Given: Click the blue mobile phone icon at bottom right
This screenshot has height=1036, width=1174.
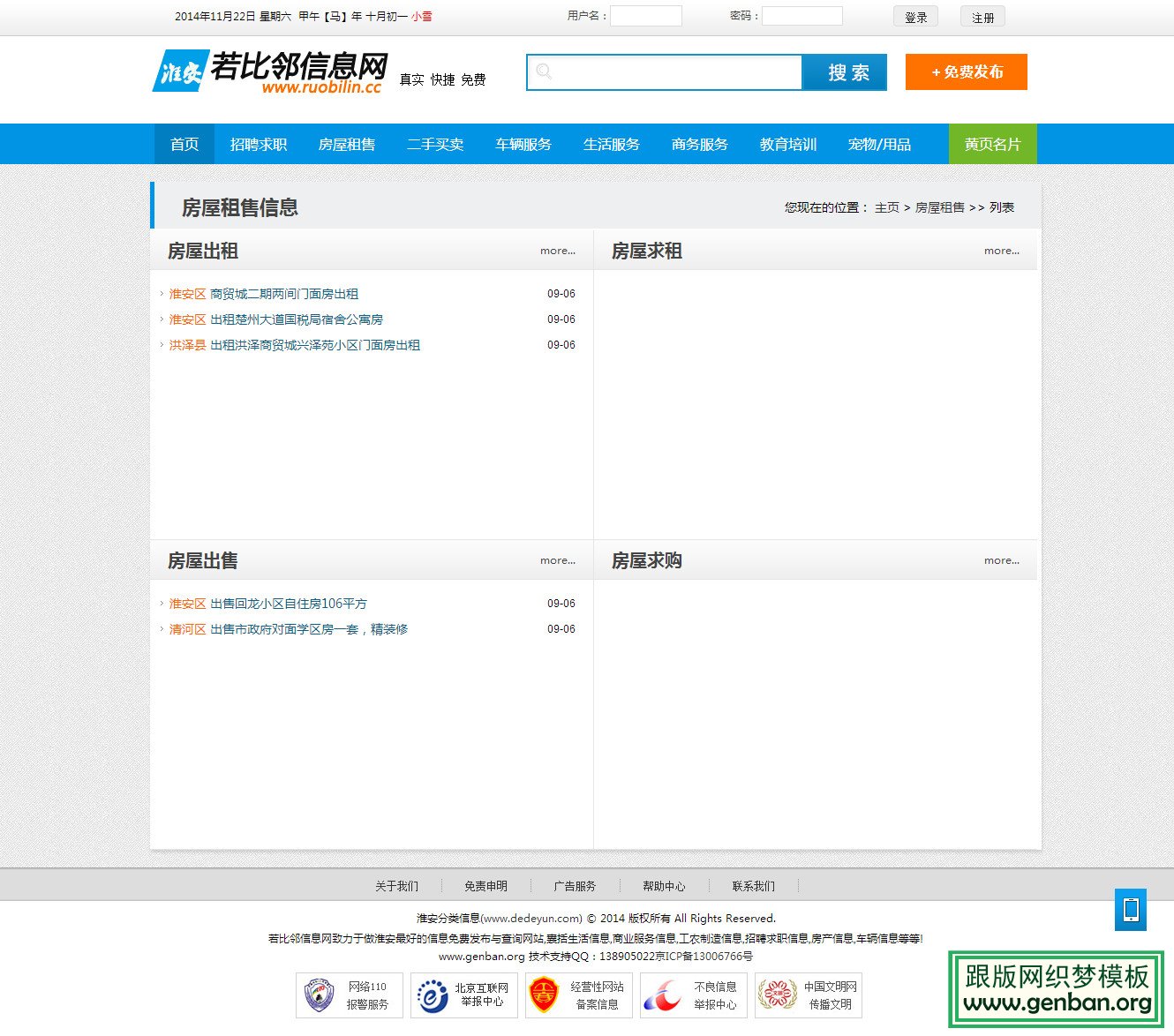Looking at the screenshot, I should (x=1131, y=911).
